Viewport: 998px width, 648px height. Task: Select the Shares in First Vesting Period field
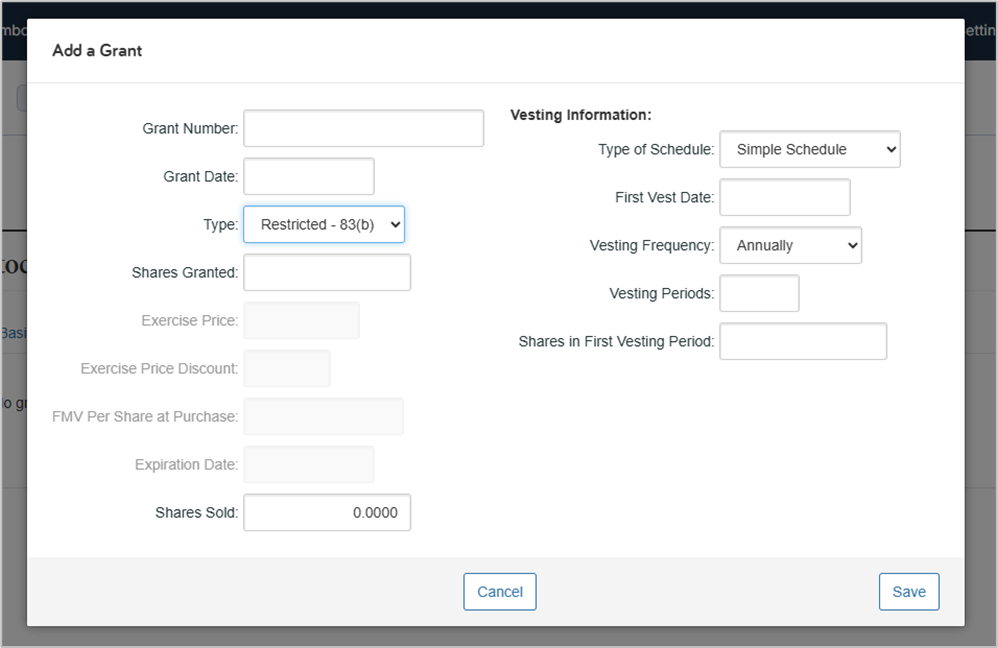click(802, 341)
